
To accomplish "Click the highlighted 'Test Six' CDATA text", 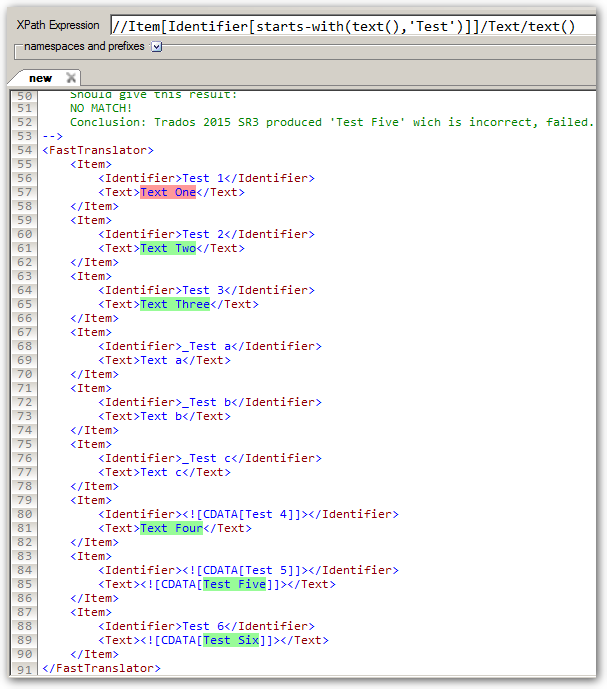I will (x=230, y=640).
